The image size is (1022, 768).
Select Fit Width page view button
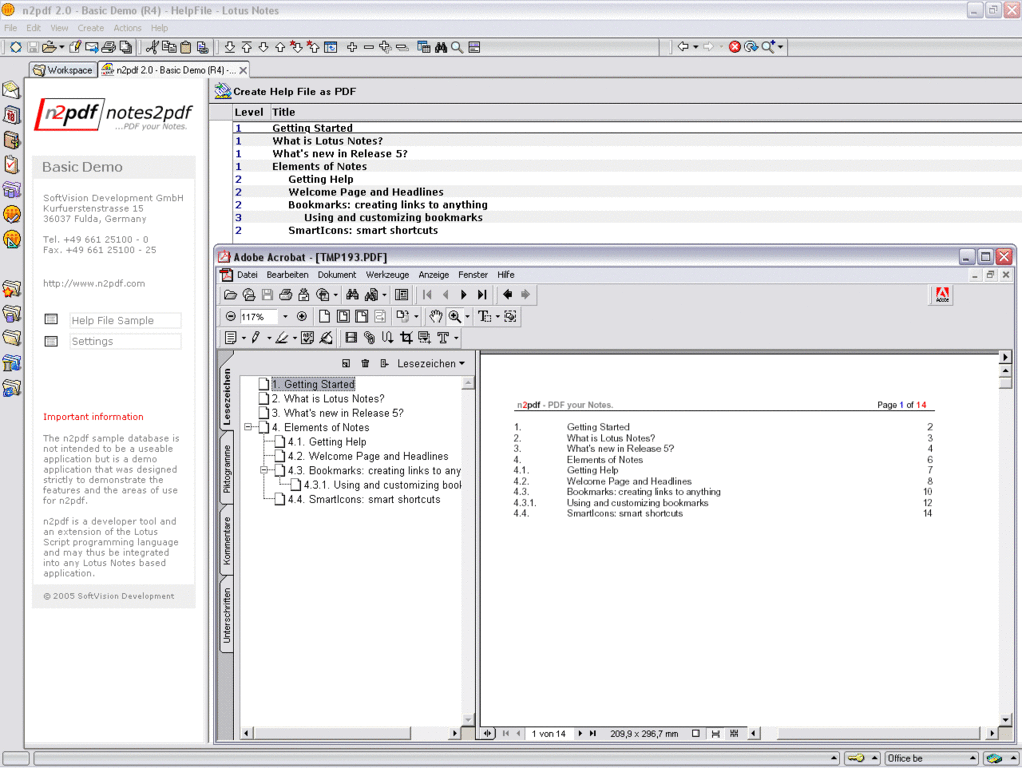362,317
